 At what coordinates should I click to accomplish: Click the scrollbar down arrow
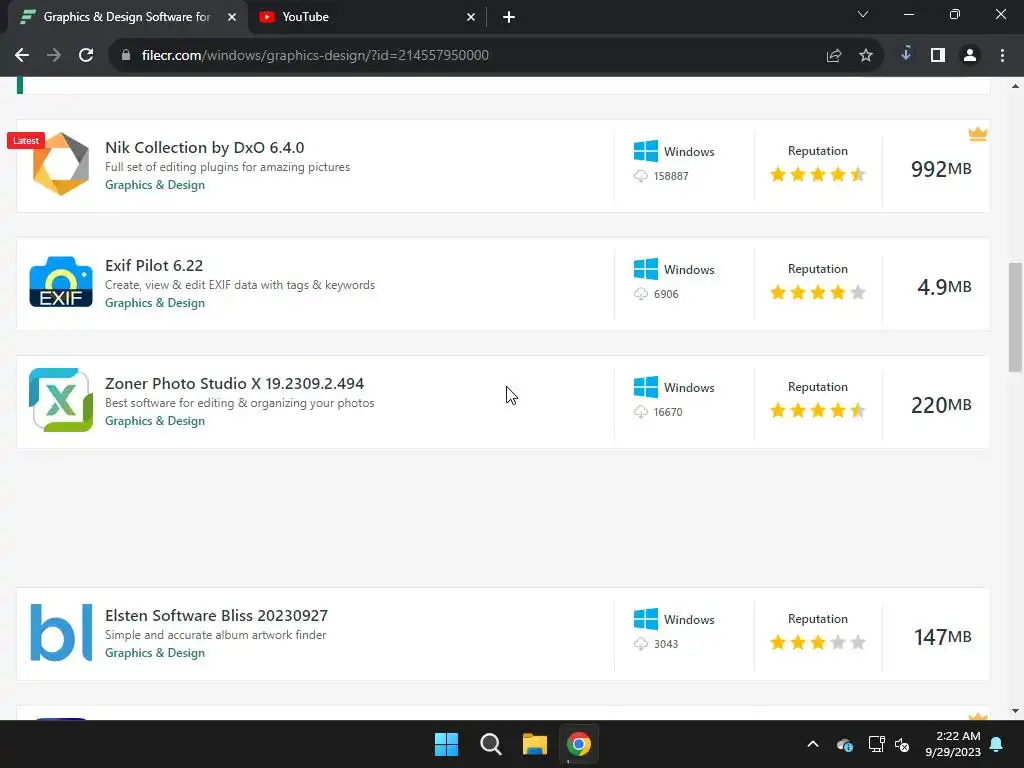click(1015, 711)
